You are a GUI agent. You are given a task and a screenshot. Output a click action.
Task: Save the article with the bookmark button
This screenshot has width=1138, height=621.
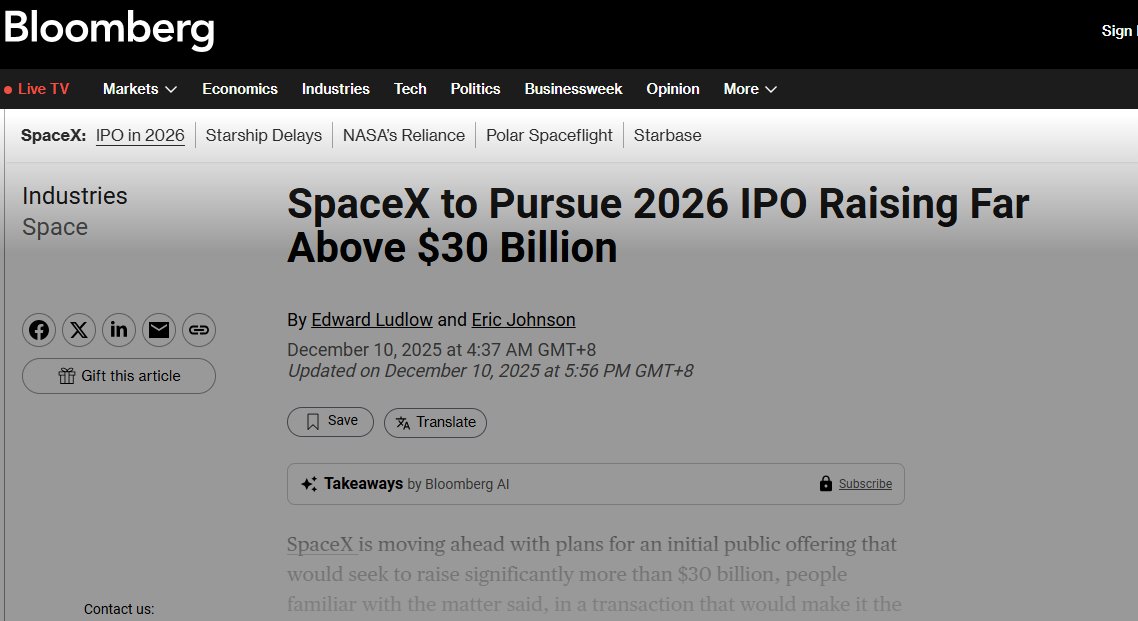point(330,422)
